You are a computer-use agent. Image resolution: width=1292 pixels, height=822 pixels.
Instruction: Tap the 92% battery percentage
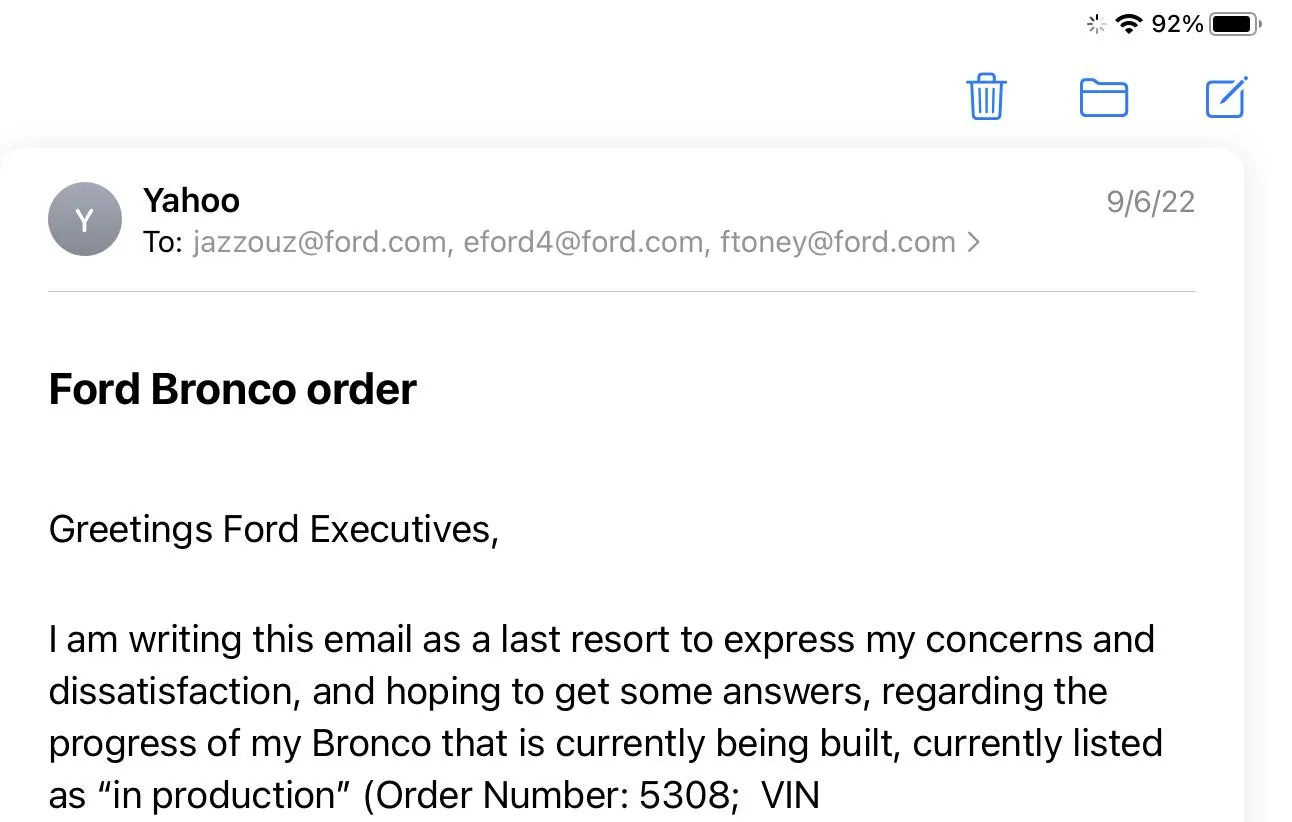click(x=1177, y=24)
